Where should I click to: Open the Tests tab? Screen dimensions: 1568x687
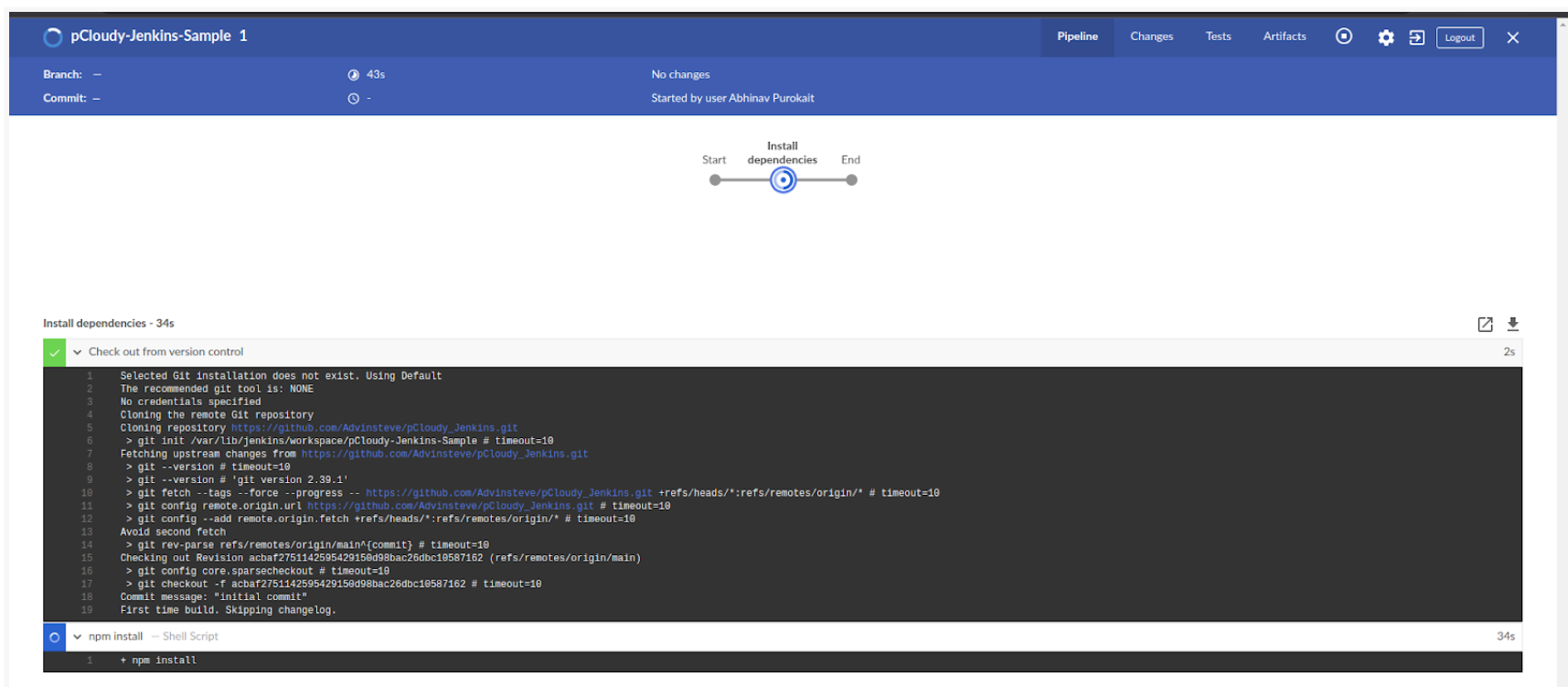1218,37
